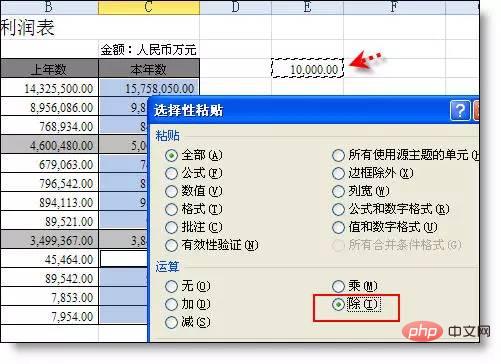Click column B header
Screen dimensions: 501x364
[x=49, y=7]
